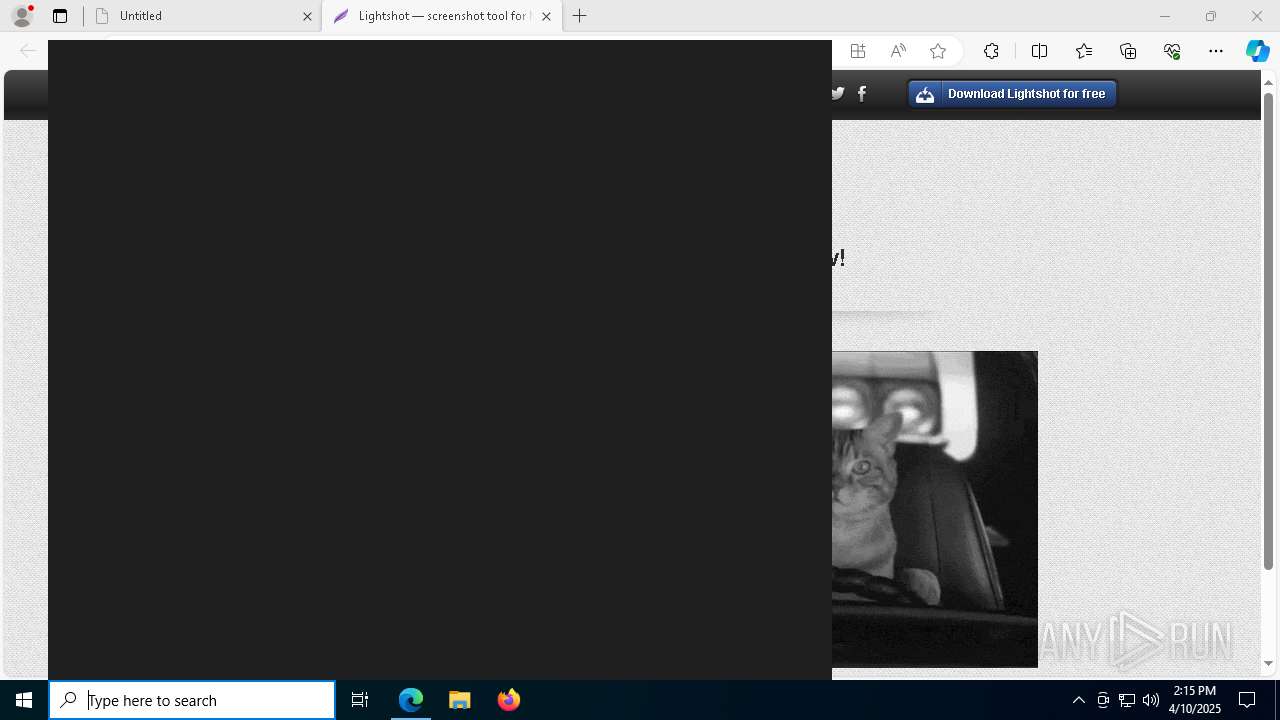Open the App available icon in address bar
The image size is (1280, 720).
858,51
